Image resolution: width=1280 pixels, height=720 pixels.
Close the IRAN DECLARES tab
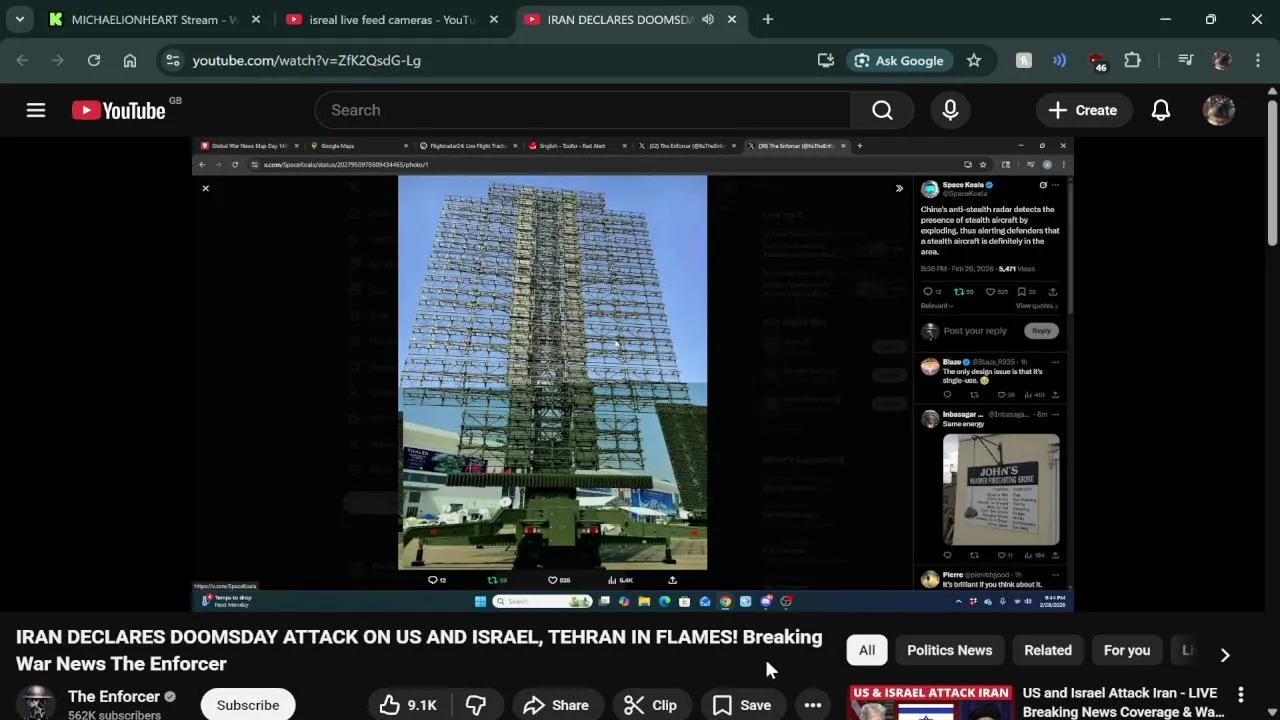coord(732,19)
